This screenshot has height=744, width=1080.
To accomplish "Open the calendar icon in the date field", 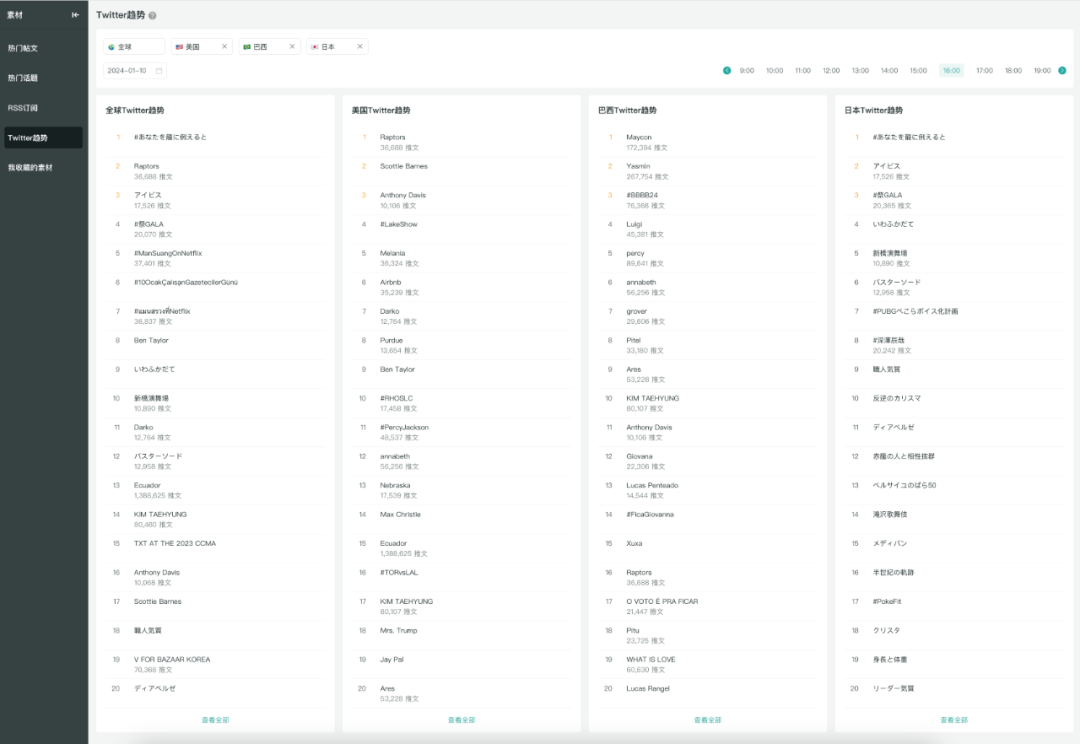I will click(x=159, y=71).
